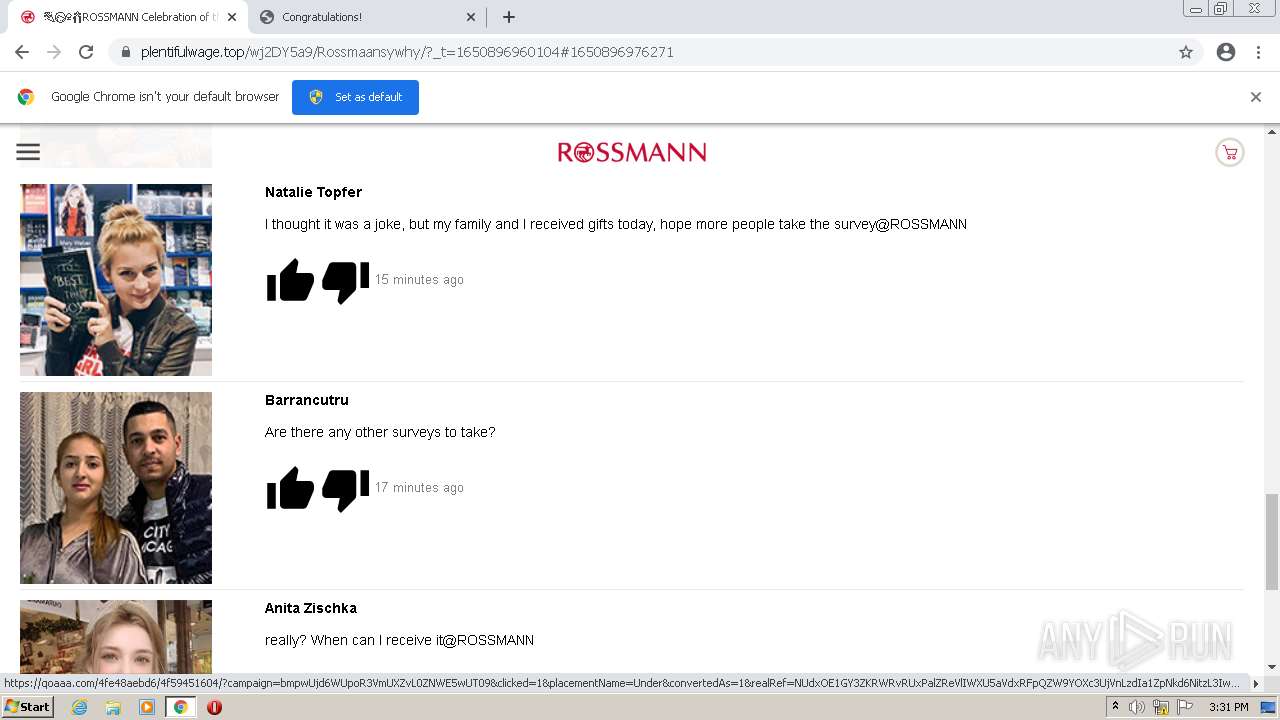Click the Set as default button
This screenshot has height=720, width=1280.
point(355,97)
